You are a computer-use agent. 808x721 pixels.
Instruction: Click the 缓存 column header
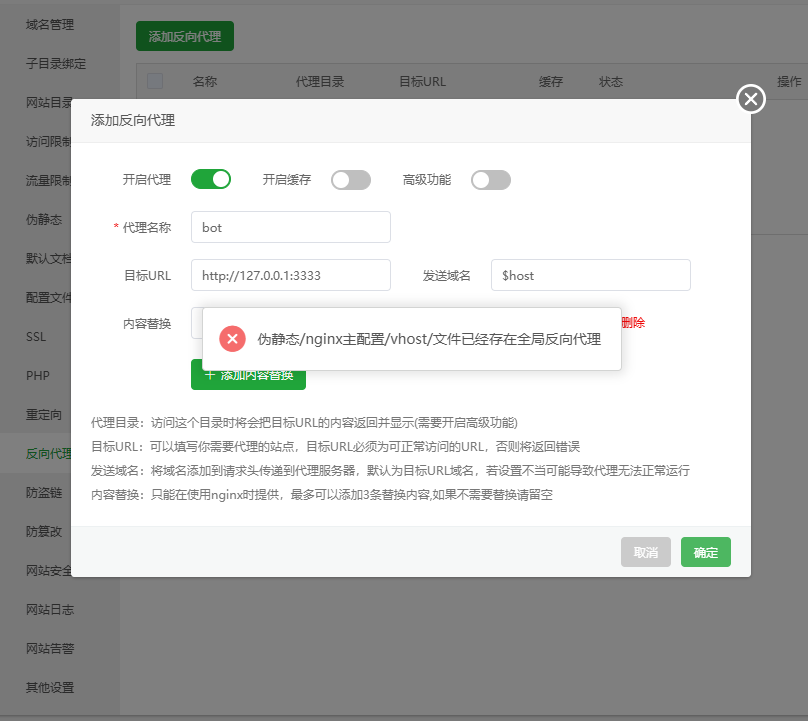coord(550,81)
